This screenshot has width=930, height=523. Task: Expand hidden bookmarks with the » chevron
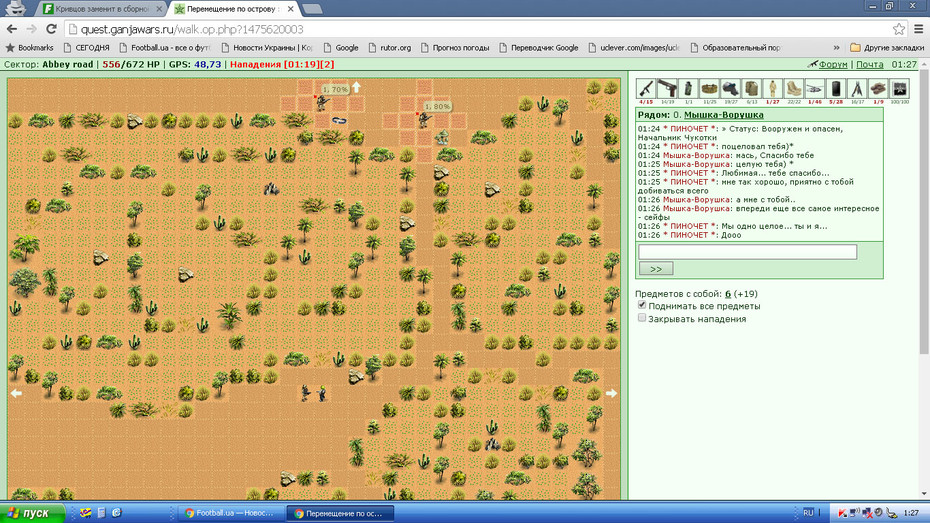tap(836, 47)
